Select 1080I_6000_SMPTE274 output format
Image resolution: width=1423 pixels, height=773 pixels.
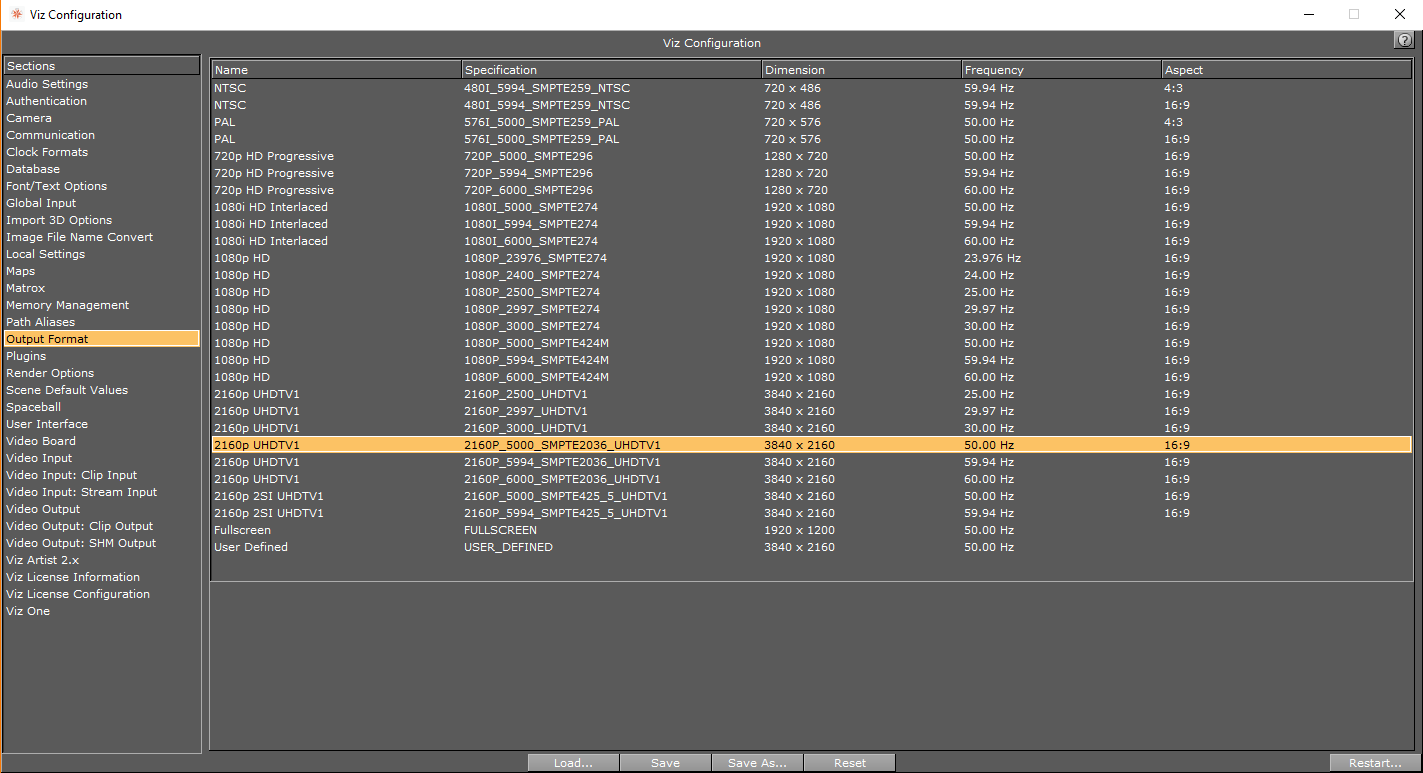point(811,241)
